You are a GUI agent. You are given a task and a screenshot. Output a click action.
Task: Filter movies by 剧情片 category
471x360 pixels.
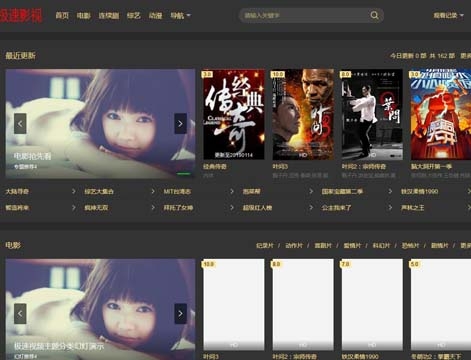click(439, 245)
